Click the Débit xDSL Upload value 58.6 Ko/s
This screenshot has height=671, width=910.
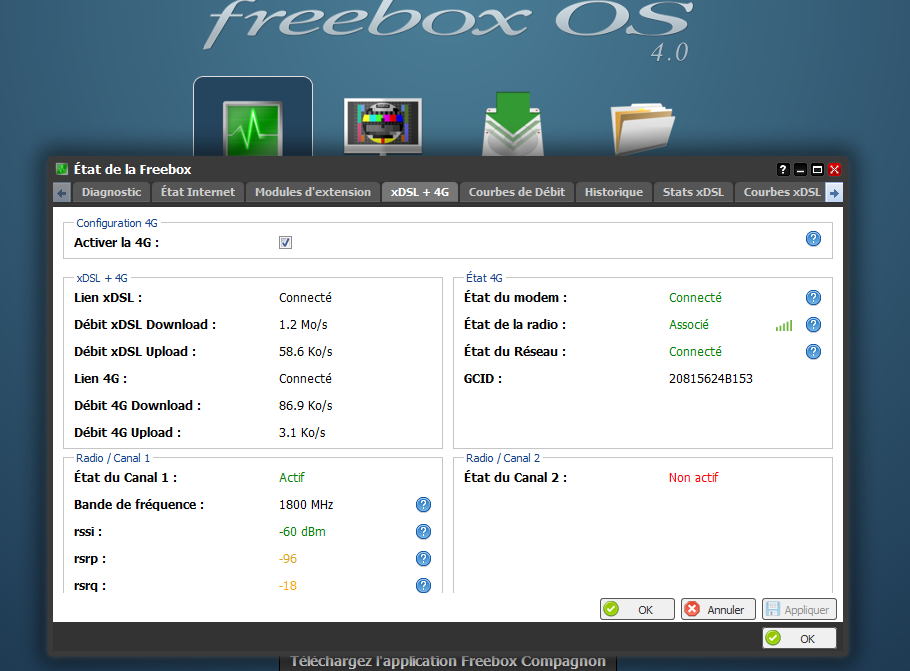click(305, 352)
